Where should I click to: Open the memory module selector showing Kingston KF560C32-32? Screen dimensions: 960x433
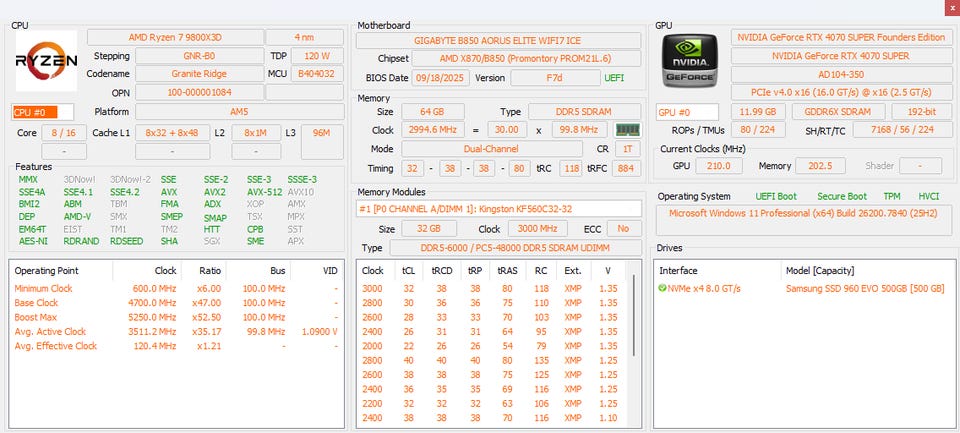(499, 208)
